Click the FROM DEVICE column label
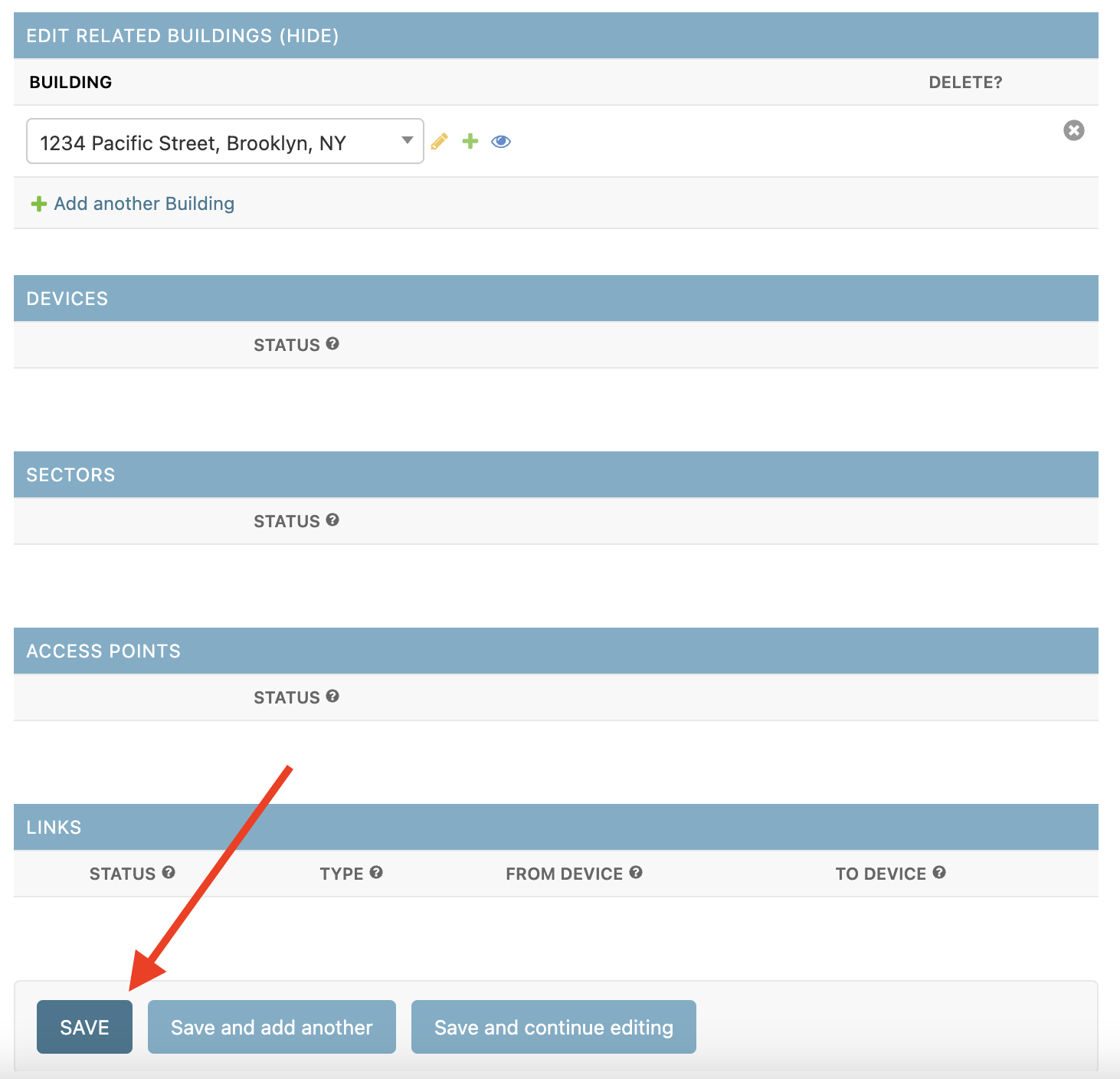This screenshot has width=1120, height=1079. point(564,874)
